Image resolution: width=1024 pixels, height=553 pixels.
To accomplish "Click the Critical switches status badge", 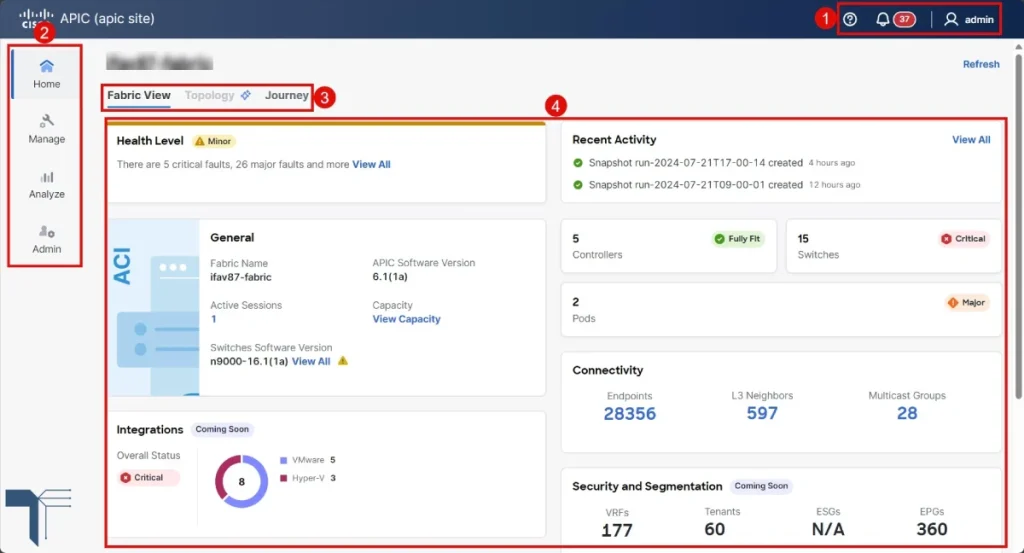I will tap(963, 239).
